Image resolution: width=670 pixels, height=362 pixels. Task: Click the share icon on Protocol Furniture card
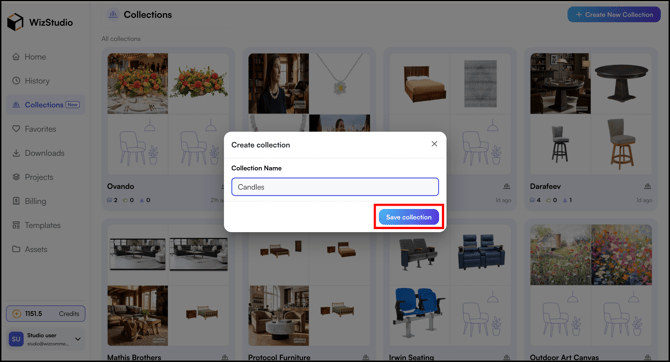366,357
